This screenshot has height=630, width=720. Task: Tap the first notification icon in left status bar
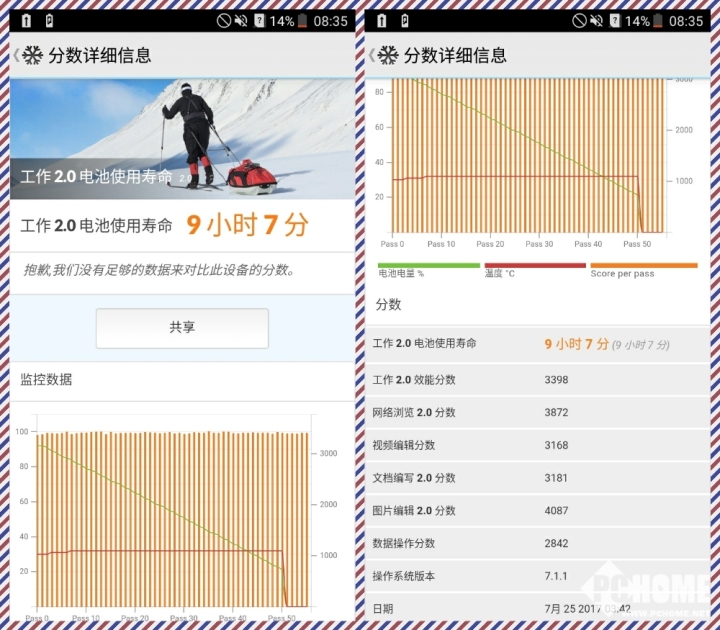pyautogui.click(x=27, y=21)
